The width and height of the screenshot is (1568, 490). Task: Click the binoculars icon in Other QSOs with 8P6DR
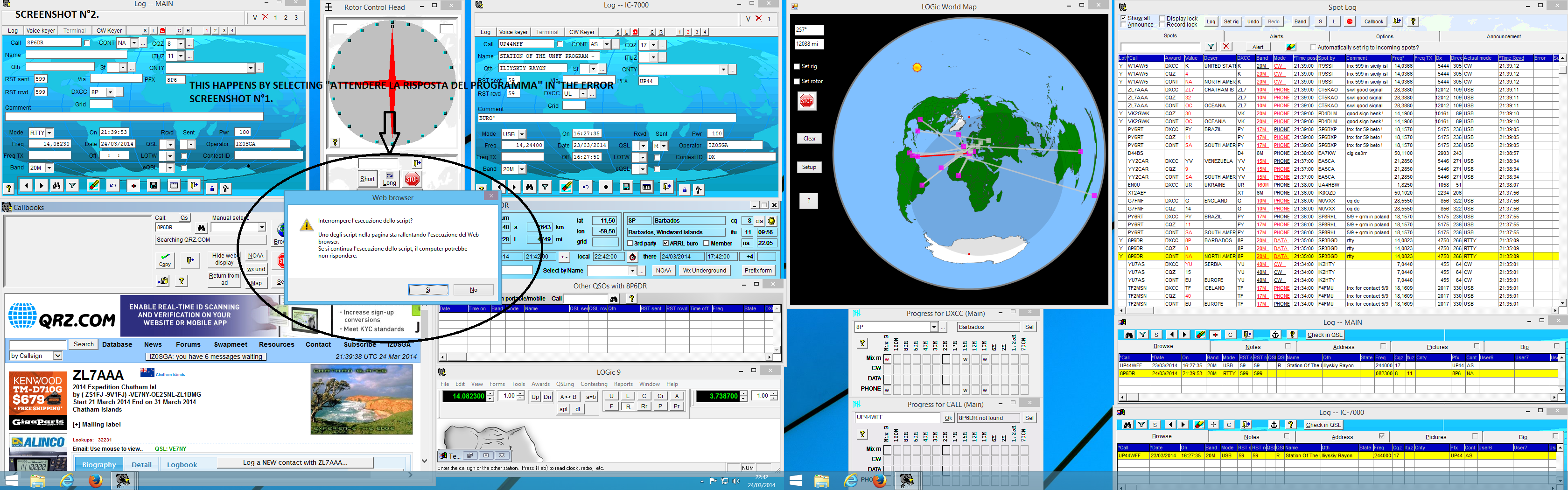coord(614,298)
